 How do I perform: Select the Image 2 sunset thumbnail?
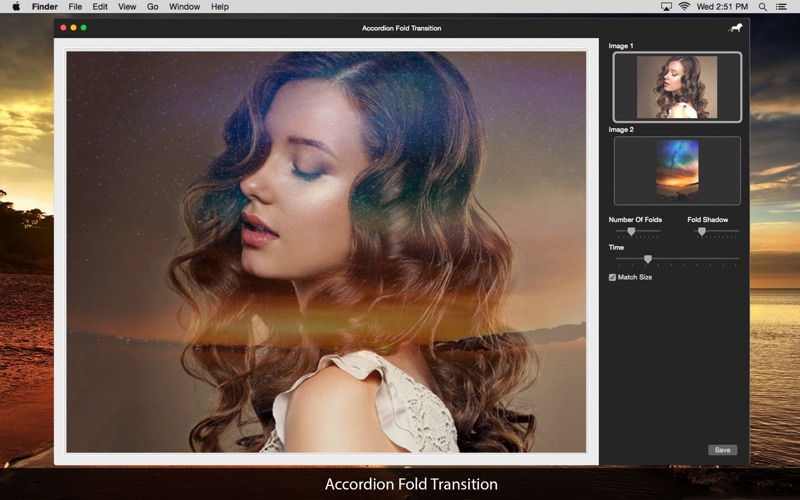[x=677, y=170]
